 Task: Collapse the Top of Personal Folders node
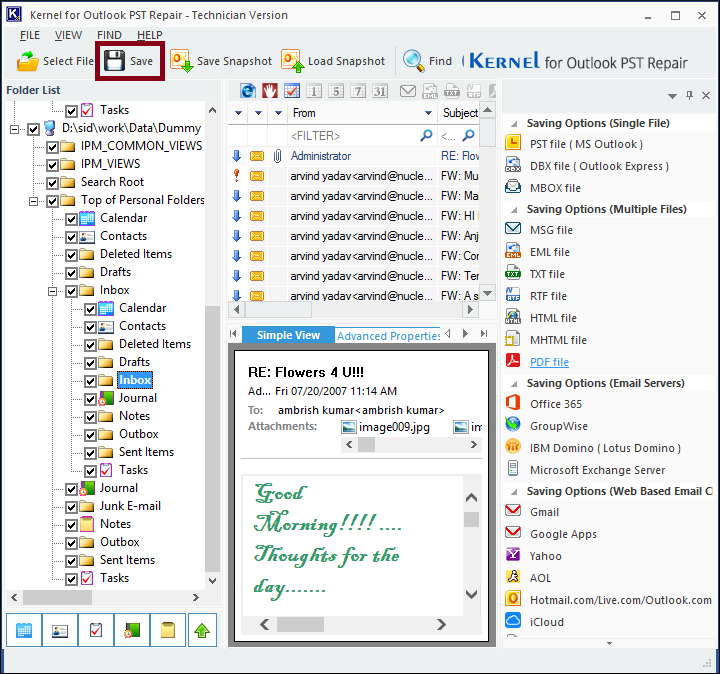(x=34, y=201)
